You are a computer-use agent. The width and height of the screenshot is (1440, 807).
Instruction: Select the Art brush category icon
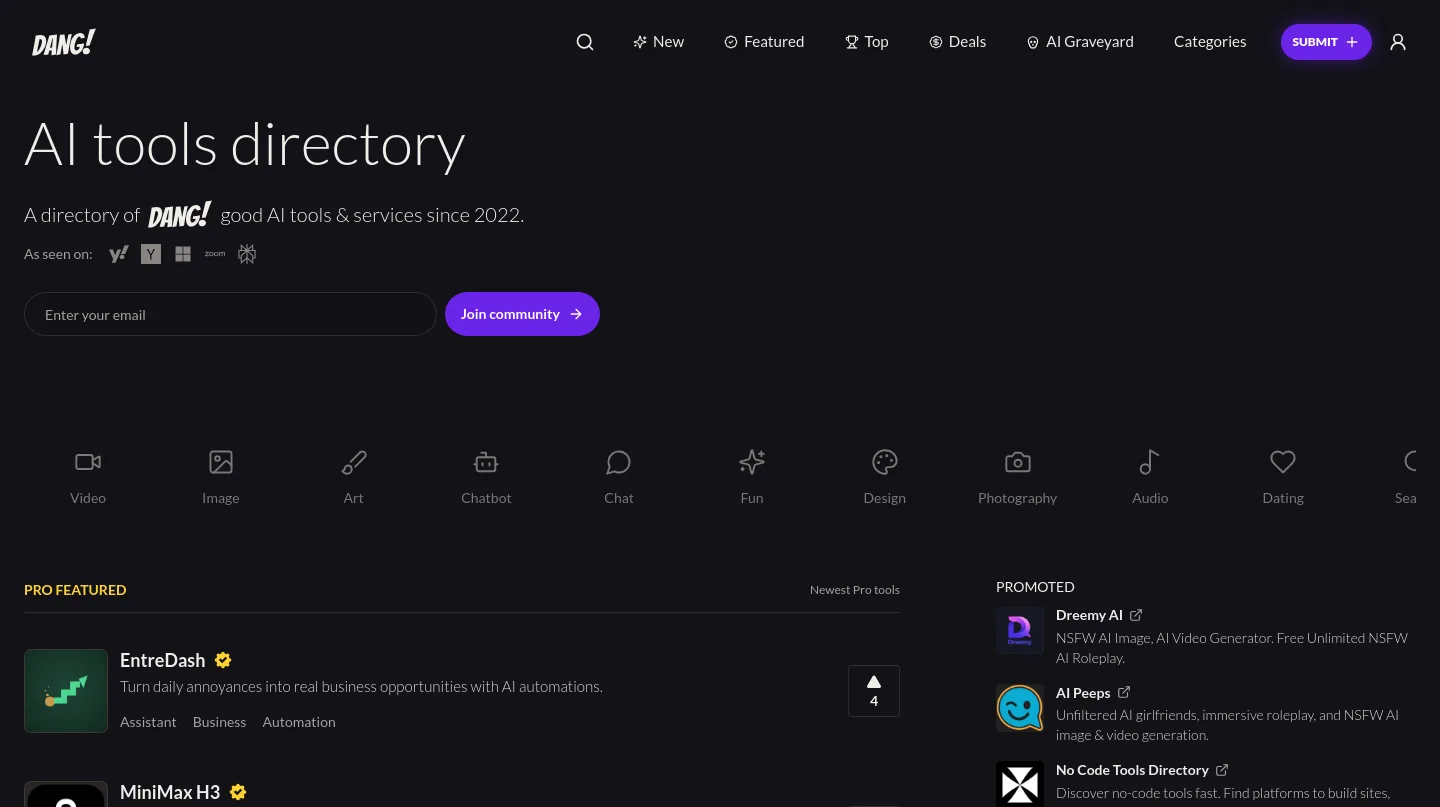tap(354, 462)
